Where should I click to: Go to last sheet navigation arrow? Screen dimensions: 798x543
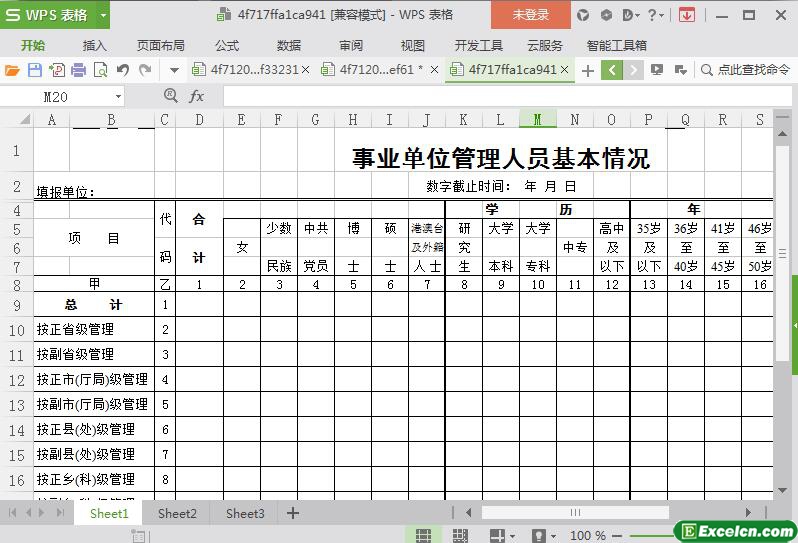61,512
